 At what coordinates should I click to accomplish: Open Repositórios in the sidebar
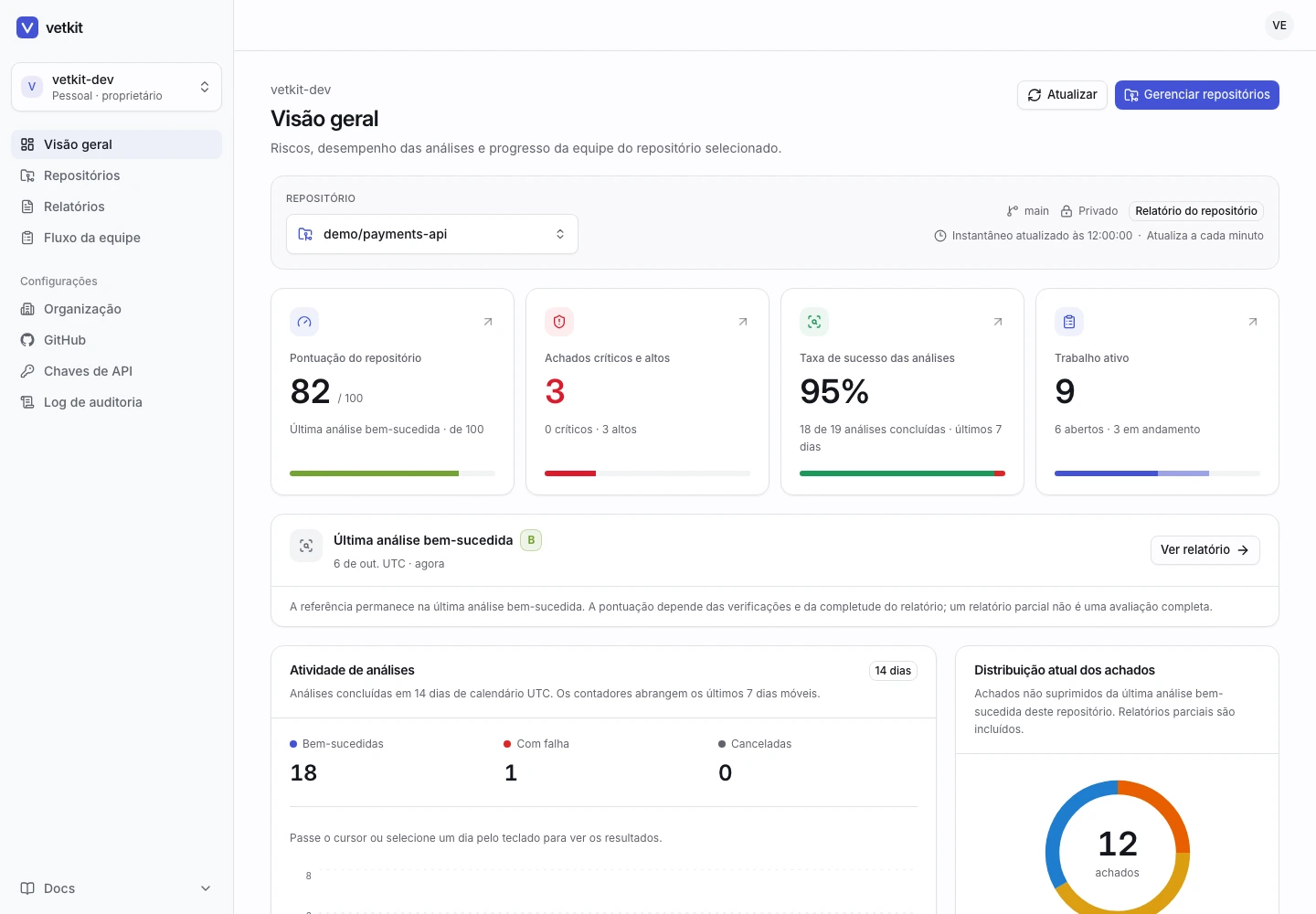point(116,175)
